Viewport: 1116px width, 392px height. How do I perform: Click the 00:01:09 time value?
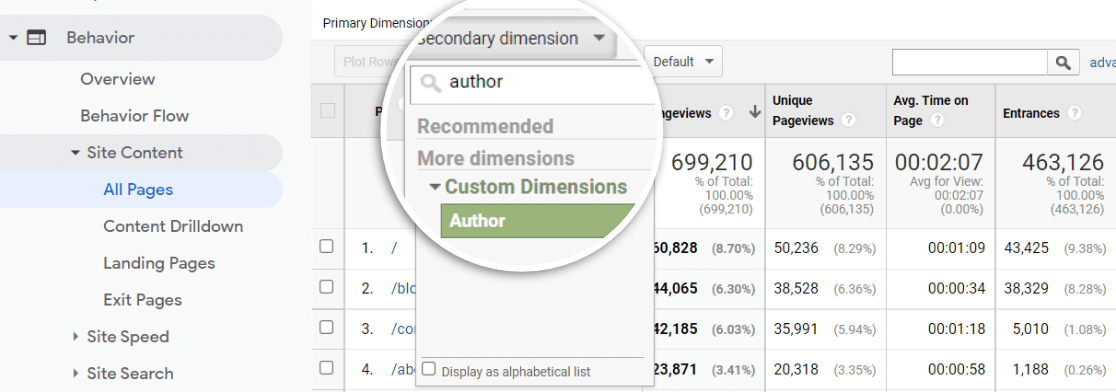956,248
